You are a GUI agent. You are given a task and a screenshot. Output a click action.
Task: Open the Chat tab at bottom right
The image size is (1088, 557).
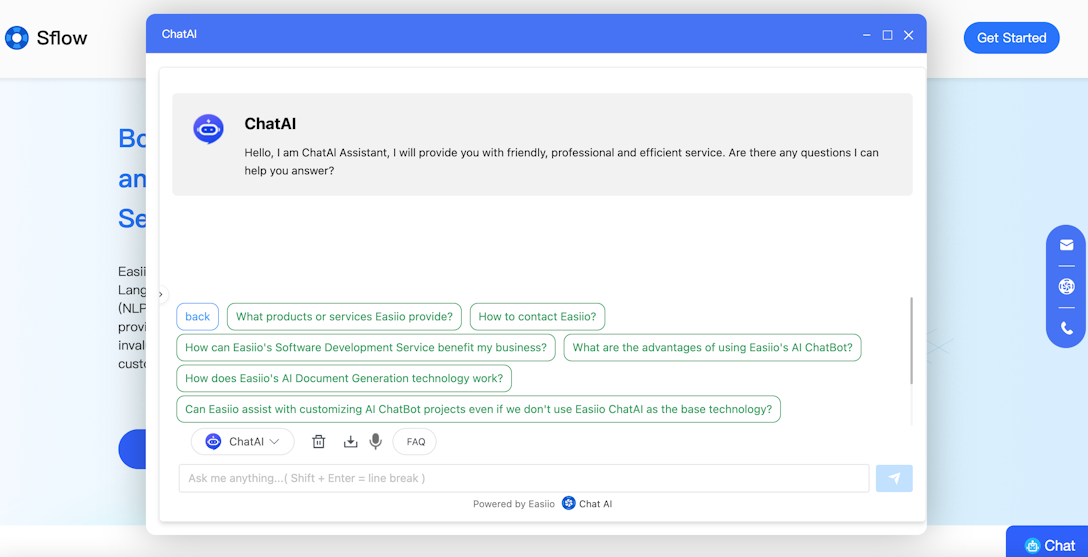[x=1049, y=545]
